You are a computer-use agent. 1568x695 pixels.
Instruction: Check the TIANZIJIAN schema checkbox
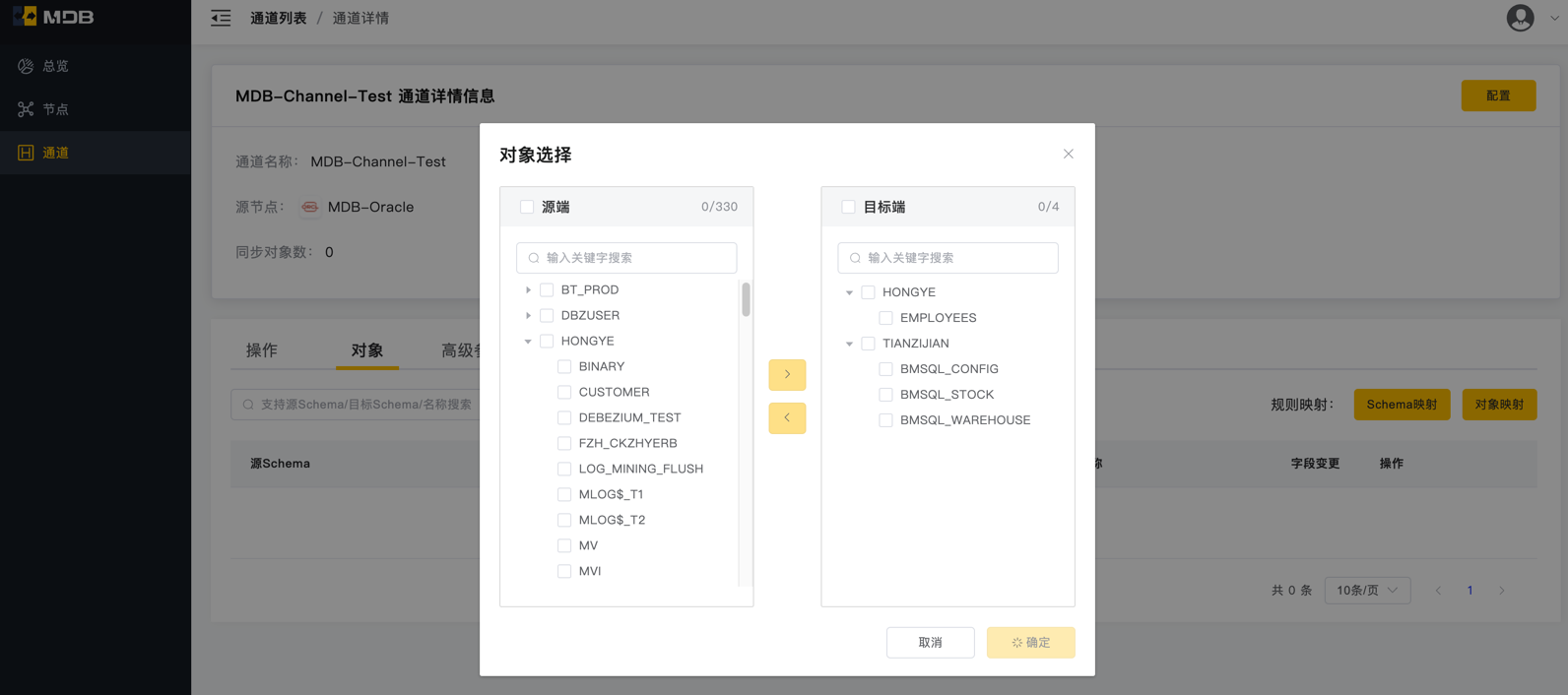tap(868, 344)
